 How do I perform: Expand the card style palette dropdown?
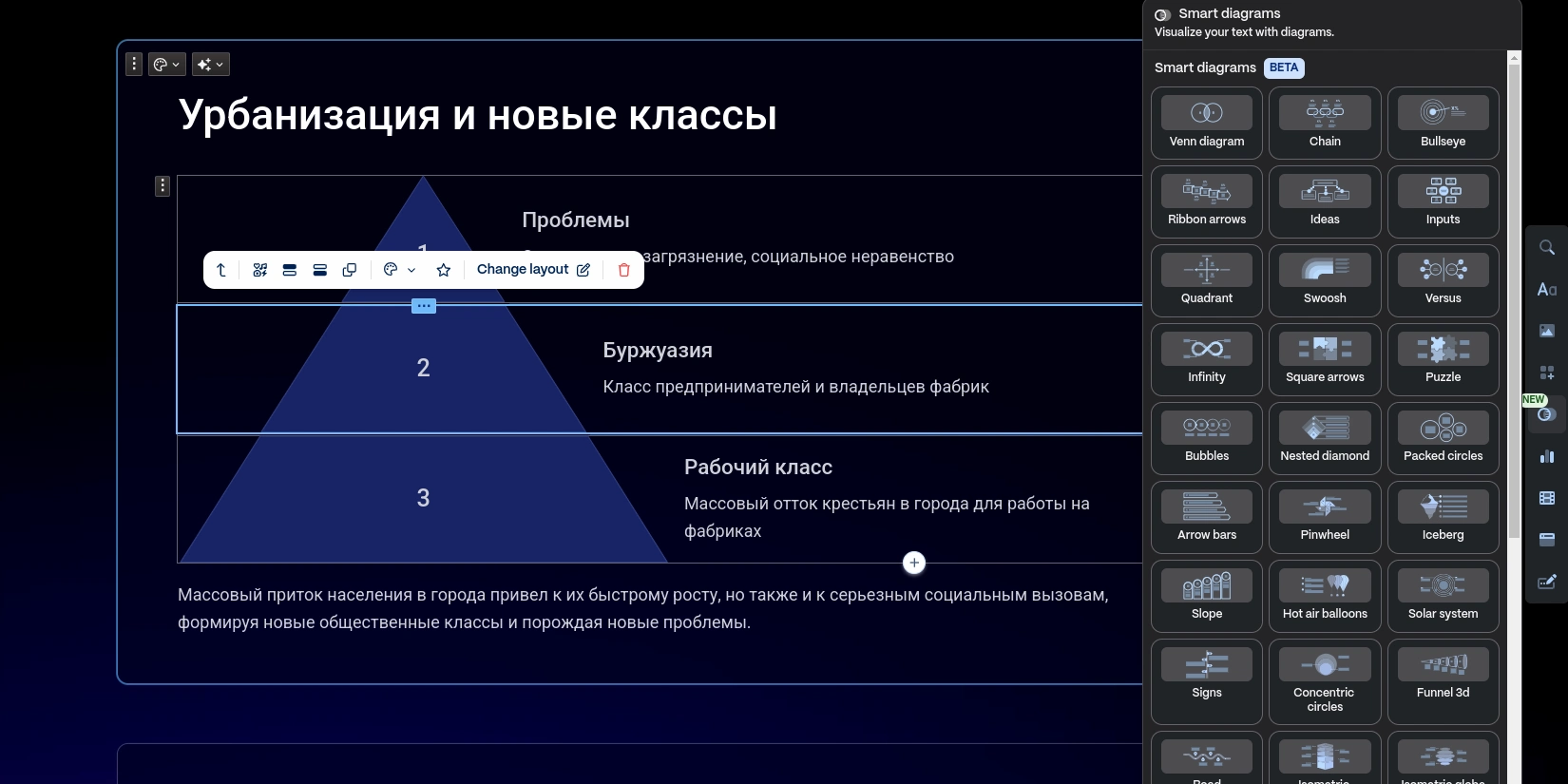click(166, 65)
